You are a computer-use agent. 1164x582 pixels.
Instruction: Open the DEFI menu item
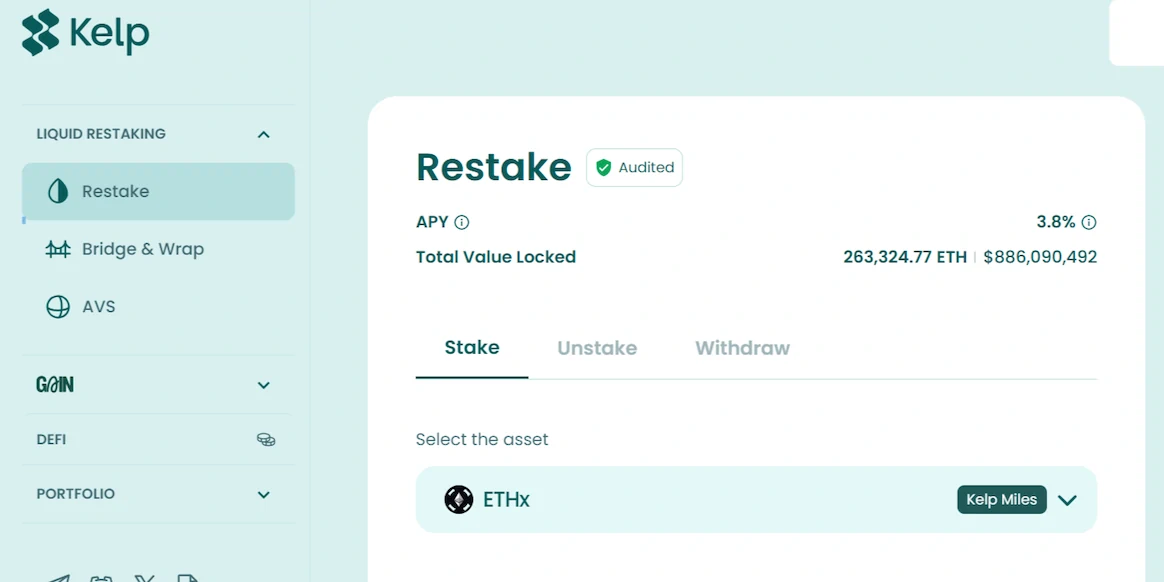(x=52, y=439)
